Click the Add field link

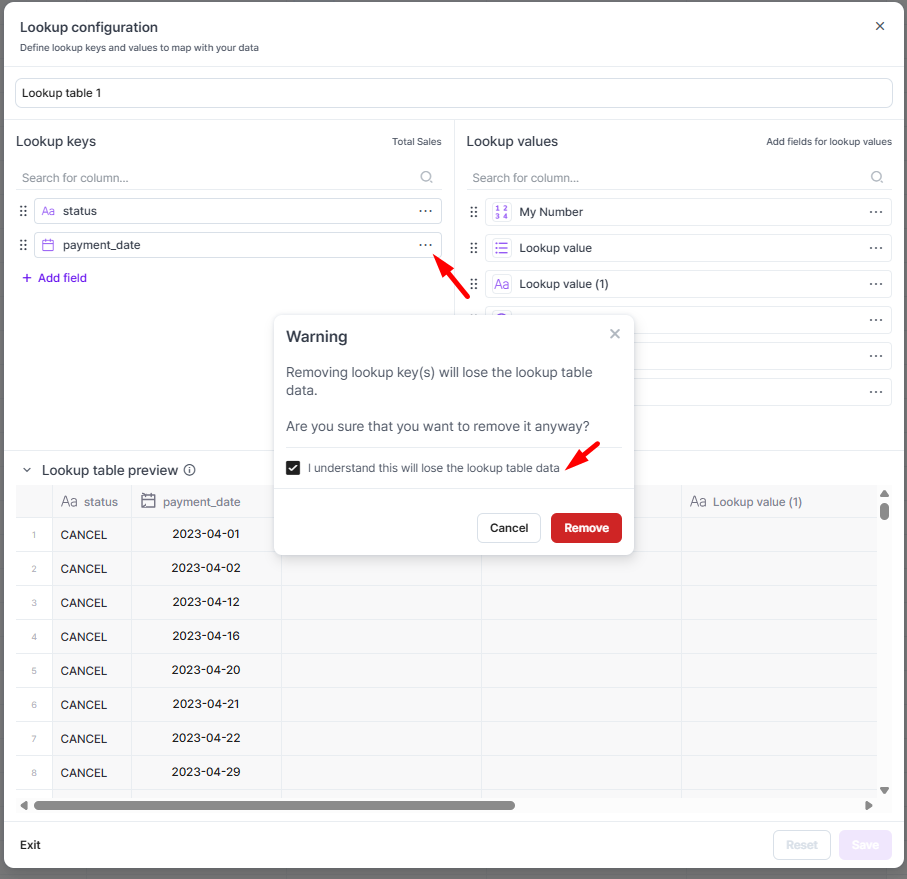55,278
